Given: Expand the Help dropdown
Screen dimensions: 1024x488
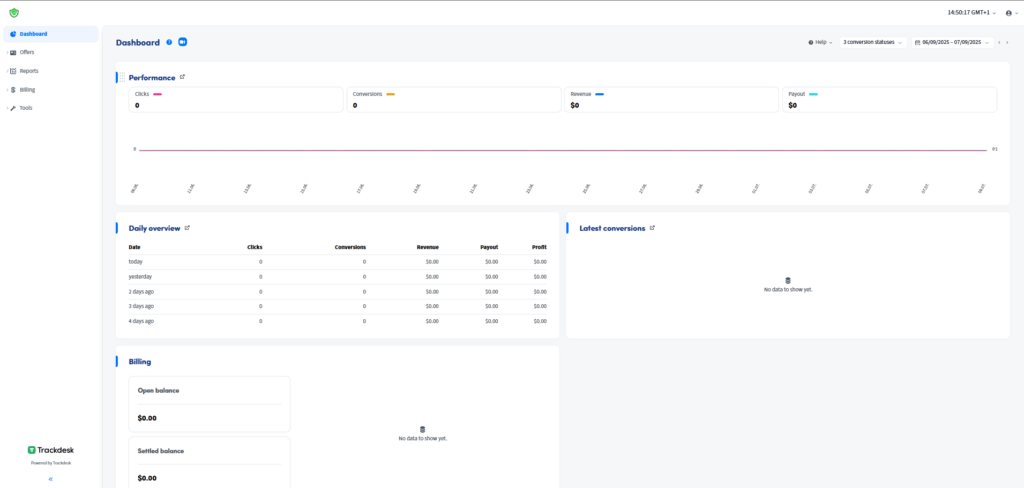Looking at the screenshot, I should pos(820,43).
